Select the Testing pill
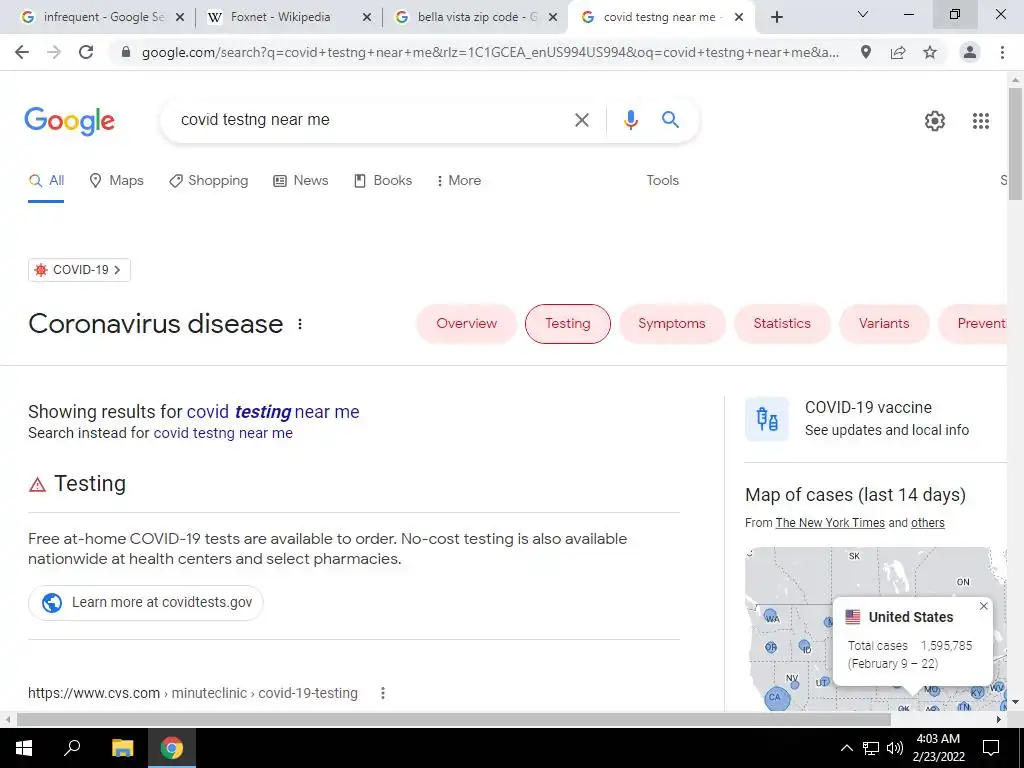 568,323
